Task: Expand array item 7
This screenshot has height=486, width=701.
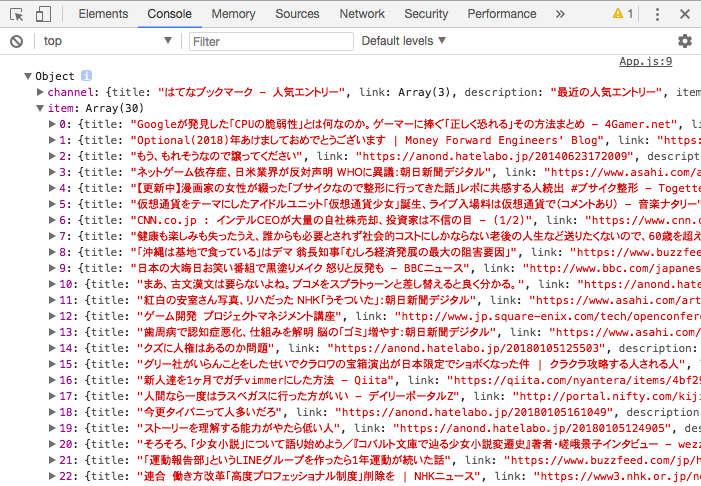Action: pyautogui.click(x=52, y=236)
